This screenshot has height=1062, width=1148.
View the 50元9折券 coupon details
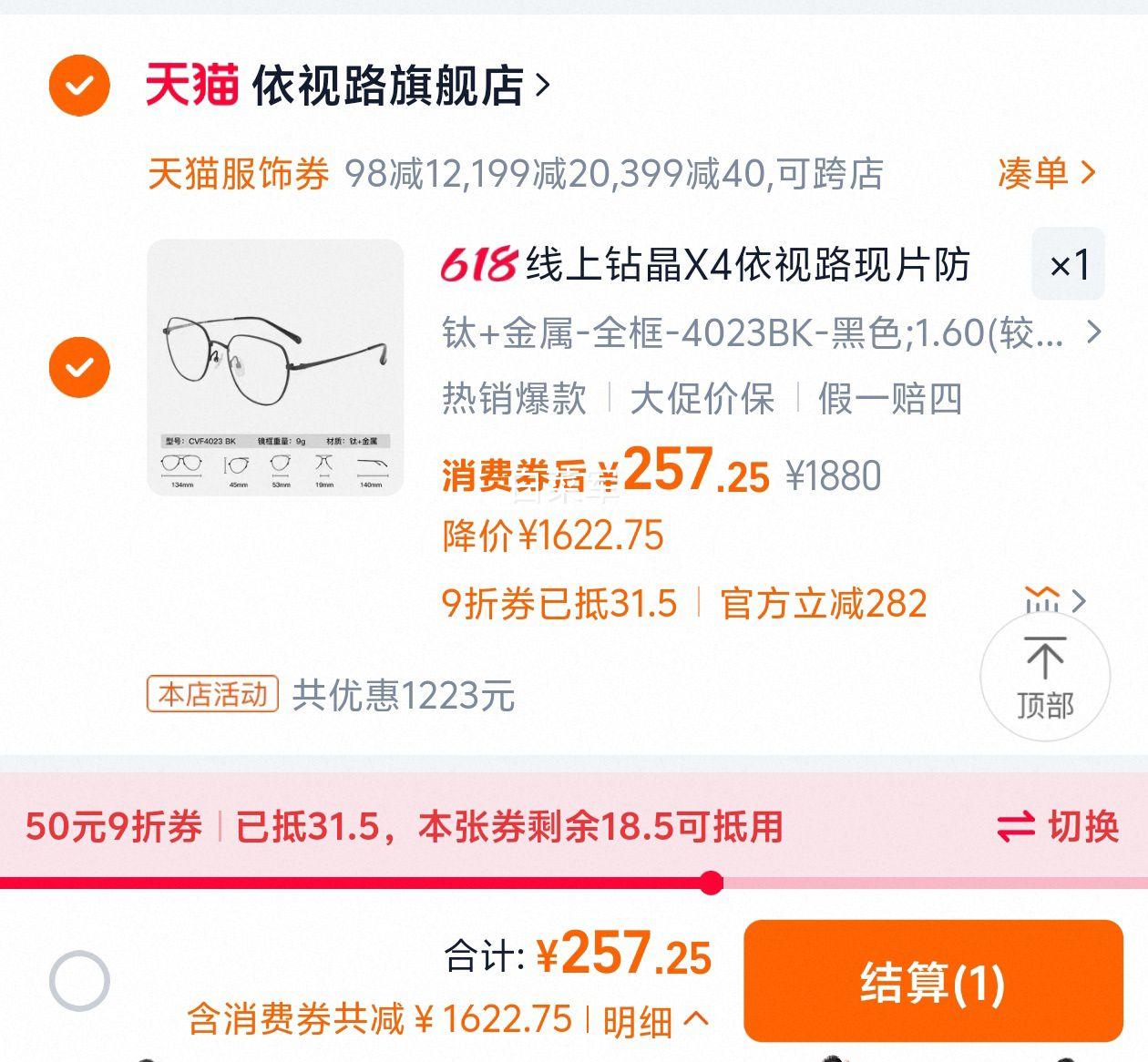114,827
